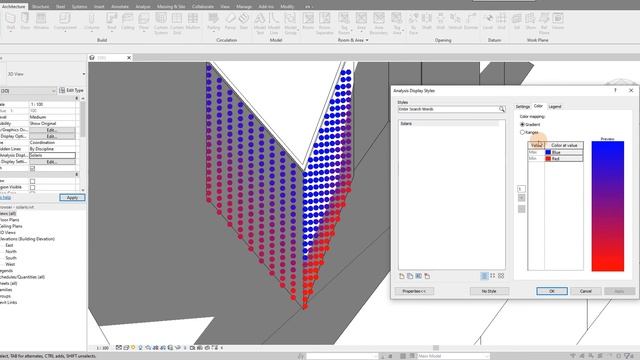The height and width of the screenshot is (360, 640).
Task: Select the Model Text tool
Action: [260, 23]
